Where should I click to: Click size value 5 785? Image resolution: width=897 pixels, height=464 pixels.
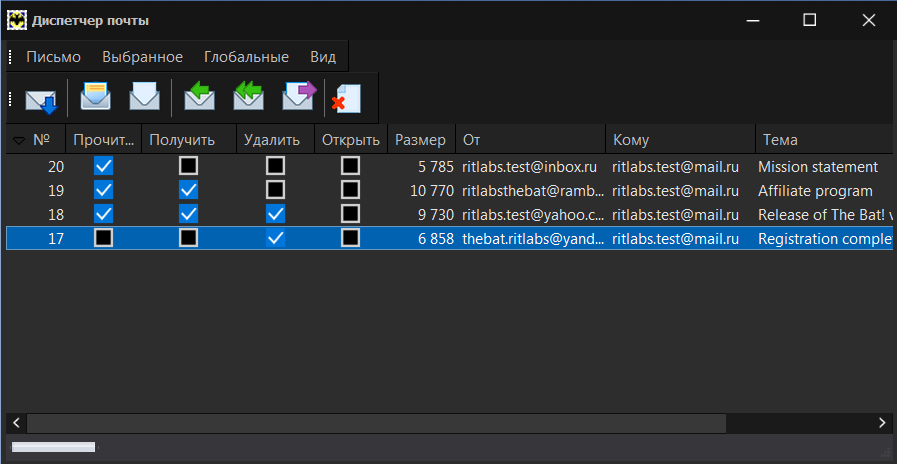pos(436,166)
